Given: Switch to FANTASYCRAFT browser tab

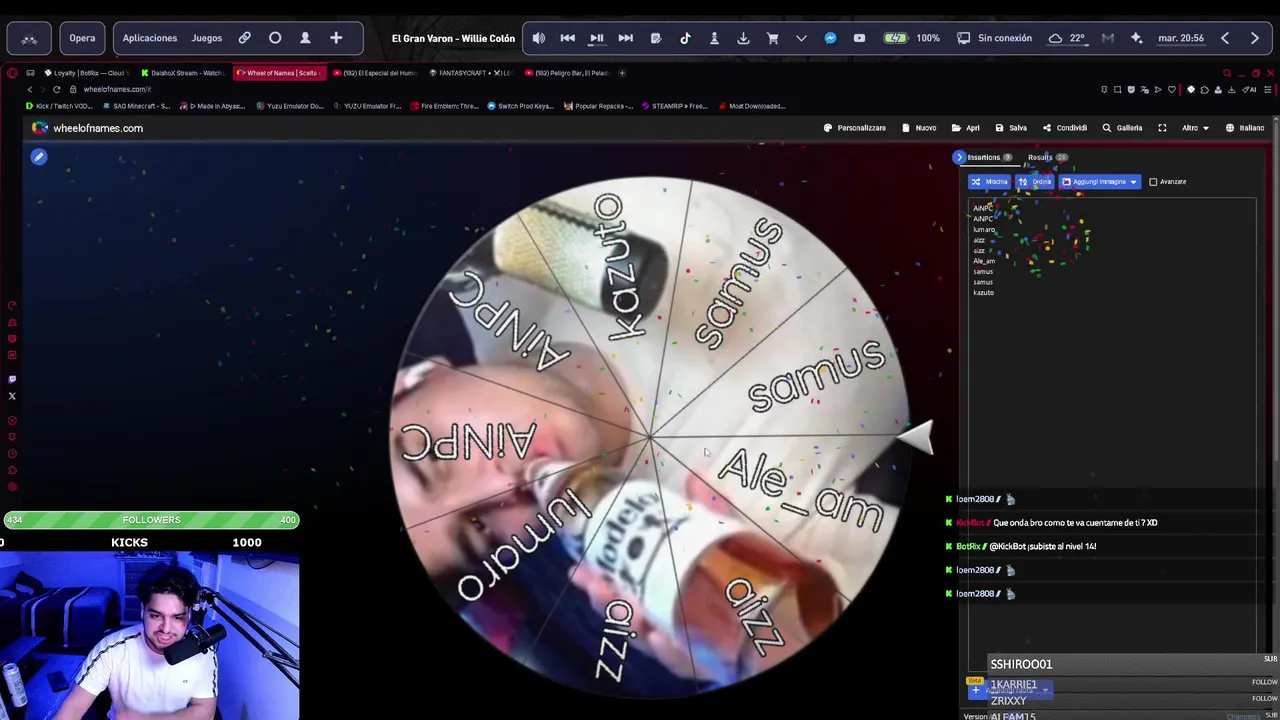Looking at the screenshot, I should [x=472, y=73].
